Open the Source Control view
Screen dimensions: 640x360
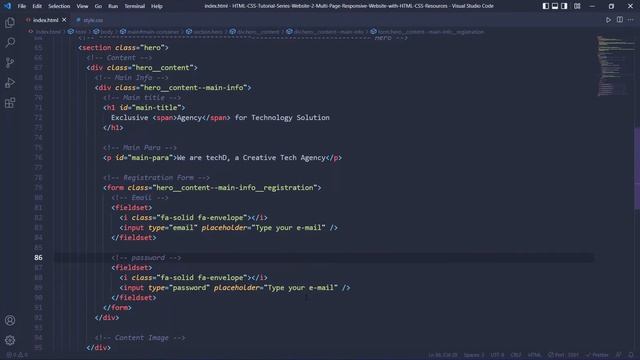click(10, 62)
